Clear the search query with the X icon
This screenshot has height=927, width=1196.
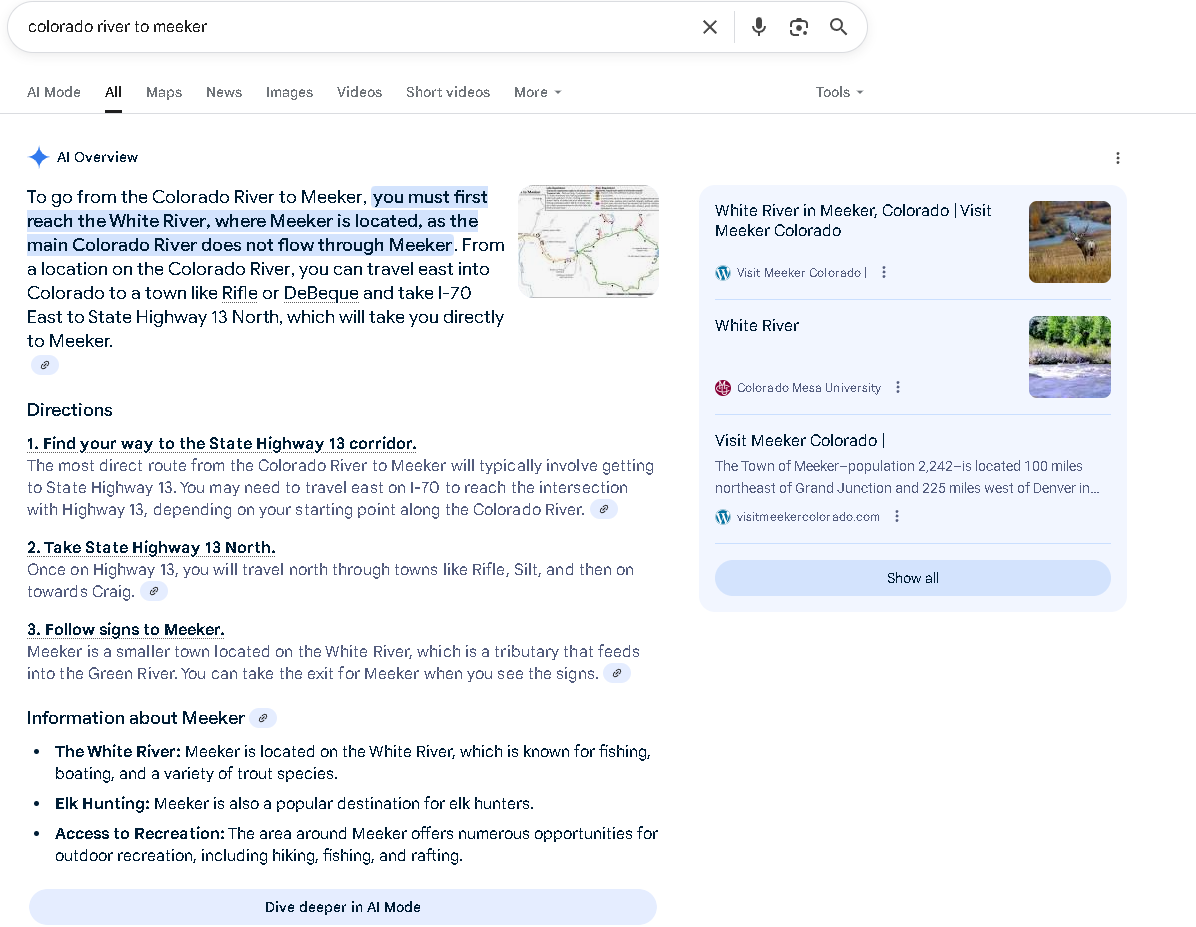tap(709, 27)
